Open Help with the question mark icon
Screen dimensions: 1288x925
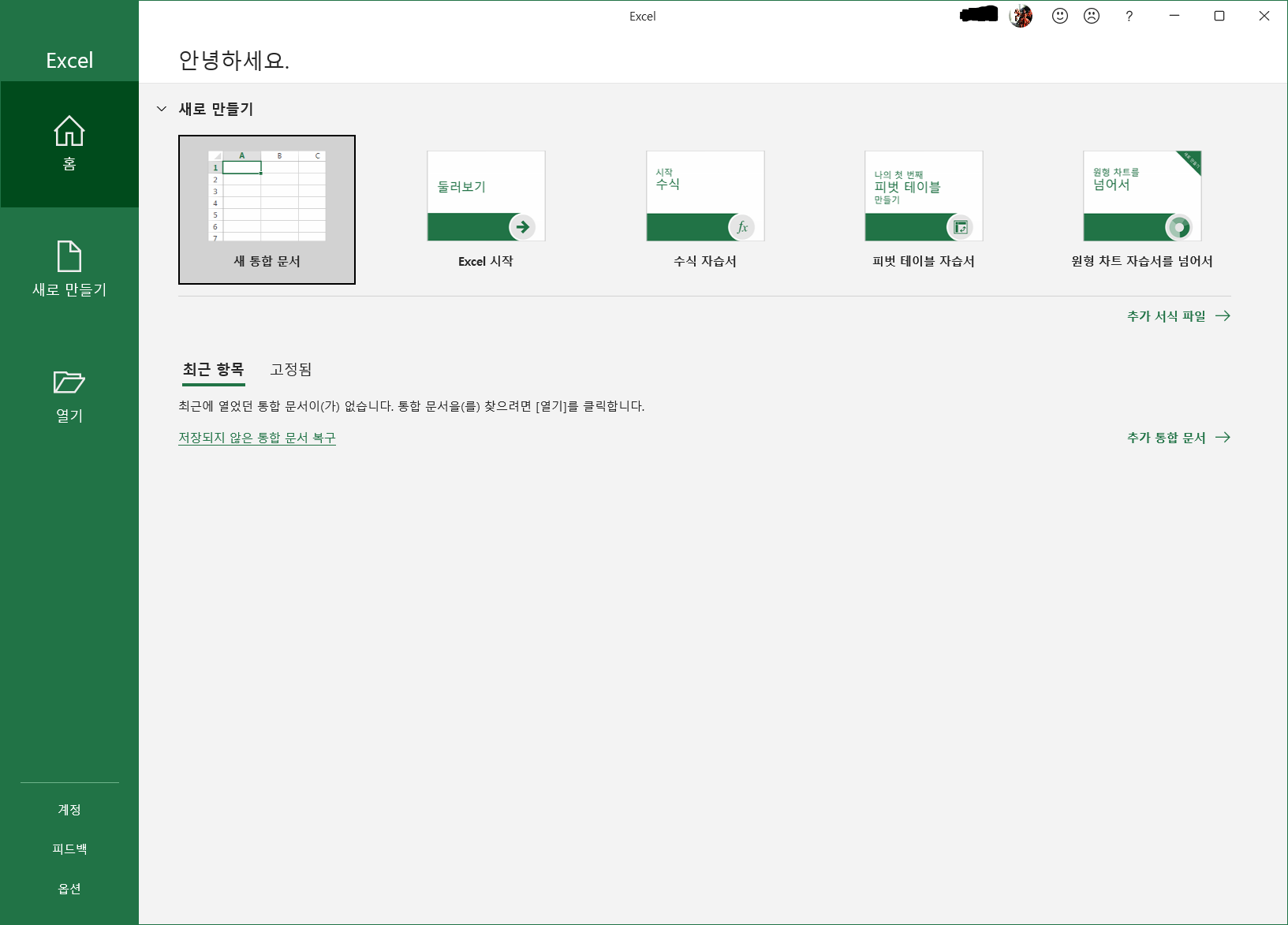tap(1129, 16)
